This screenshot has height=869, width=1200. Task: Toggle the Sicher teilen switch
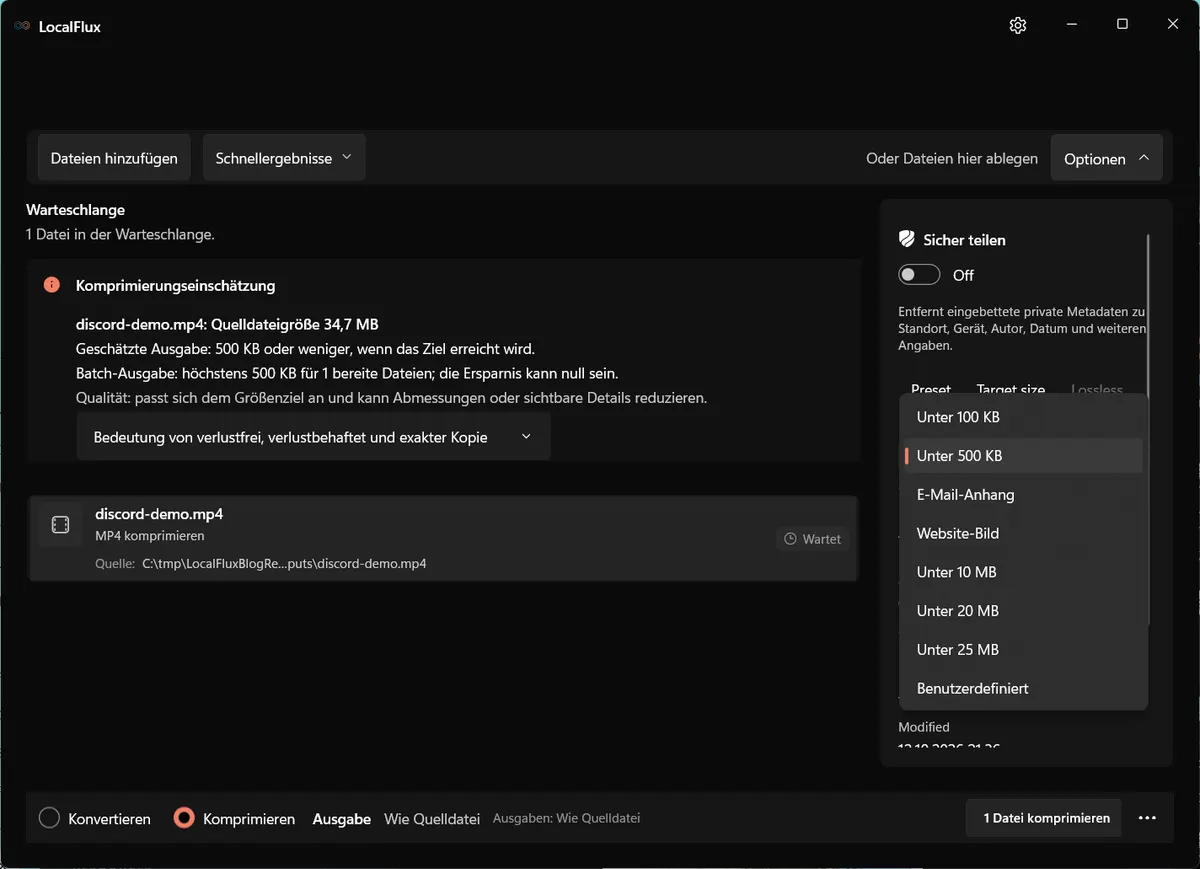(x=919, y=275)
